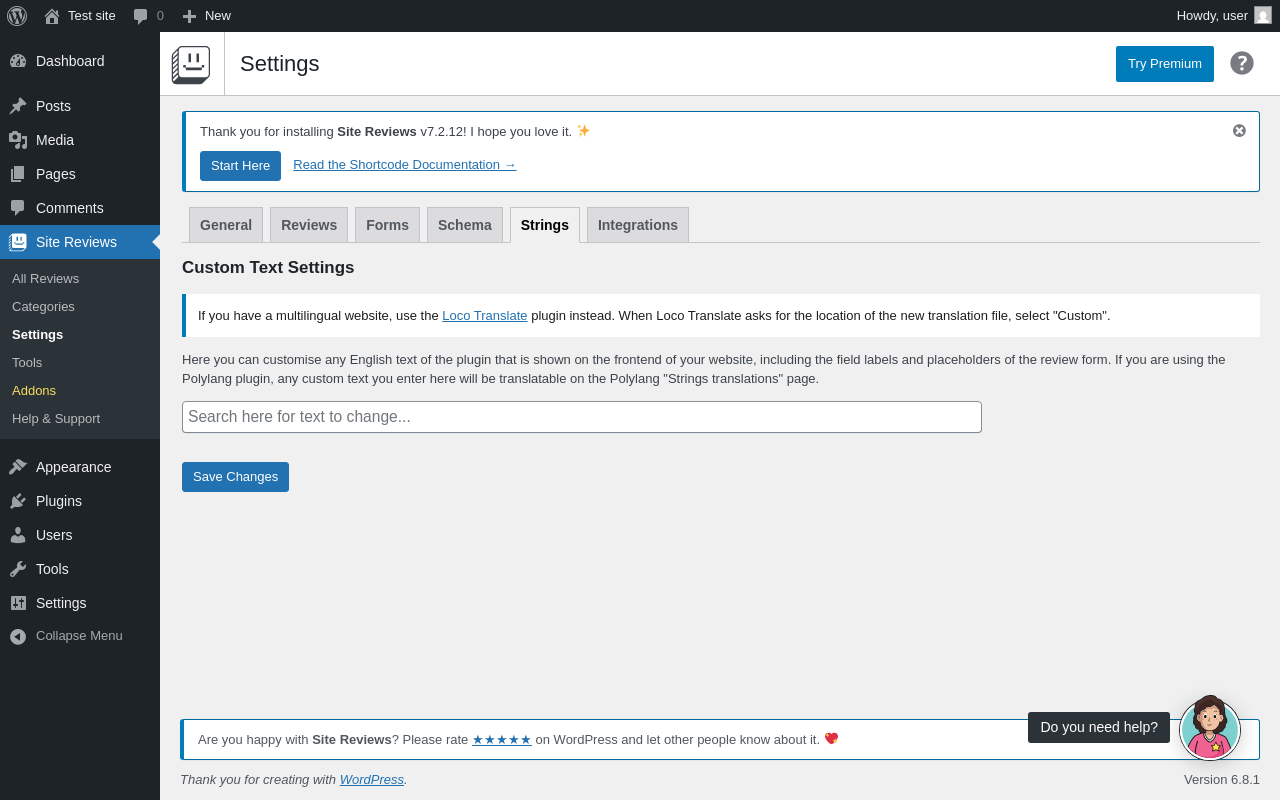The height and width of the screenshot is (800, 1280).
Task: Focus the search text to change field
Action: pyautogui.click(x=582, y=417)
